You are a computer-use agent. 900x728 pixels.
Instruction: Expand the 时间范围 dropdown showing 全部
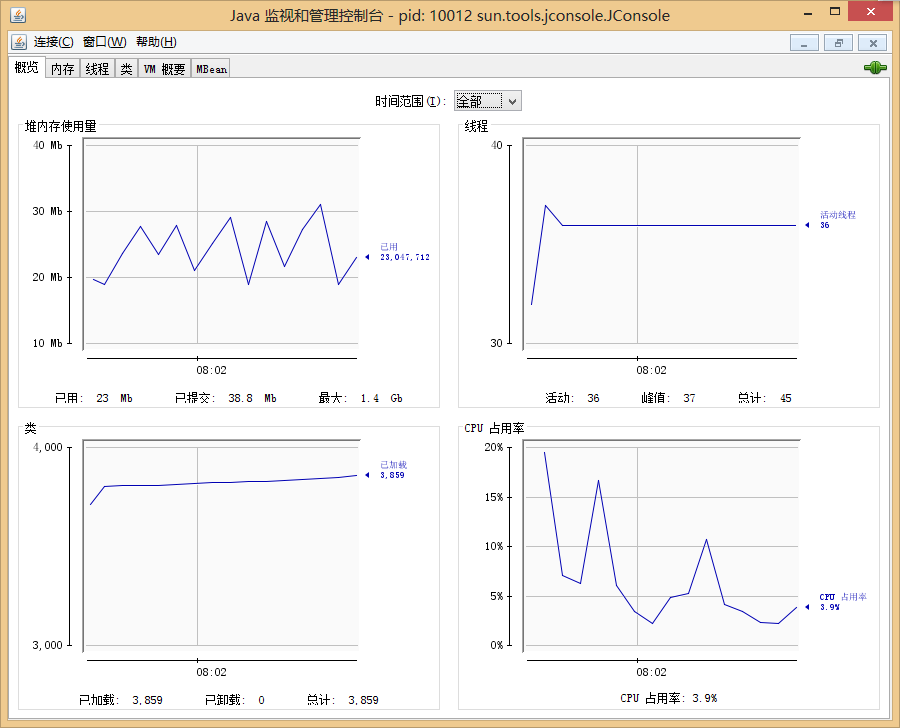[487, 102]
